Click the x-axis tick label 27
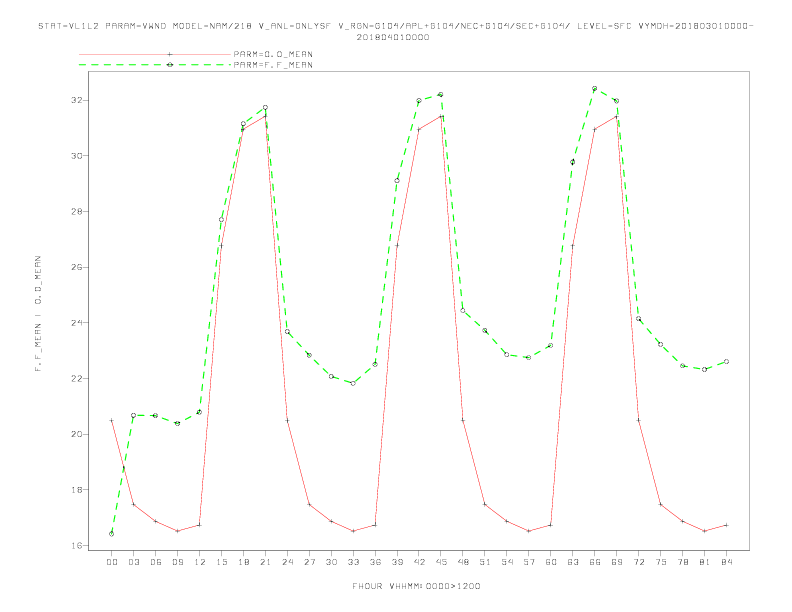The width and height of the screenshot is (792, 612). 309,562
